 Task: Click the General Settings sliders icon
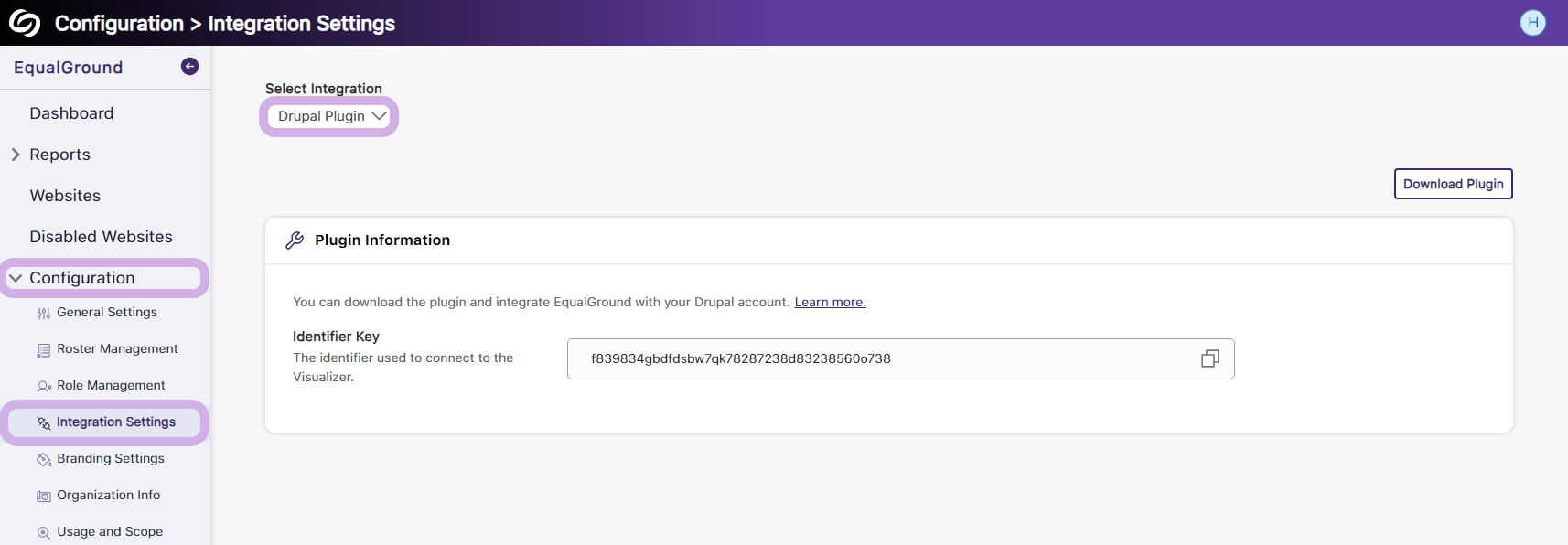coord(43,314)
